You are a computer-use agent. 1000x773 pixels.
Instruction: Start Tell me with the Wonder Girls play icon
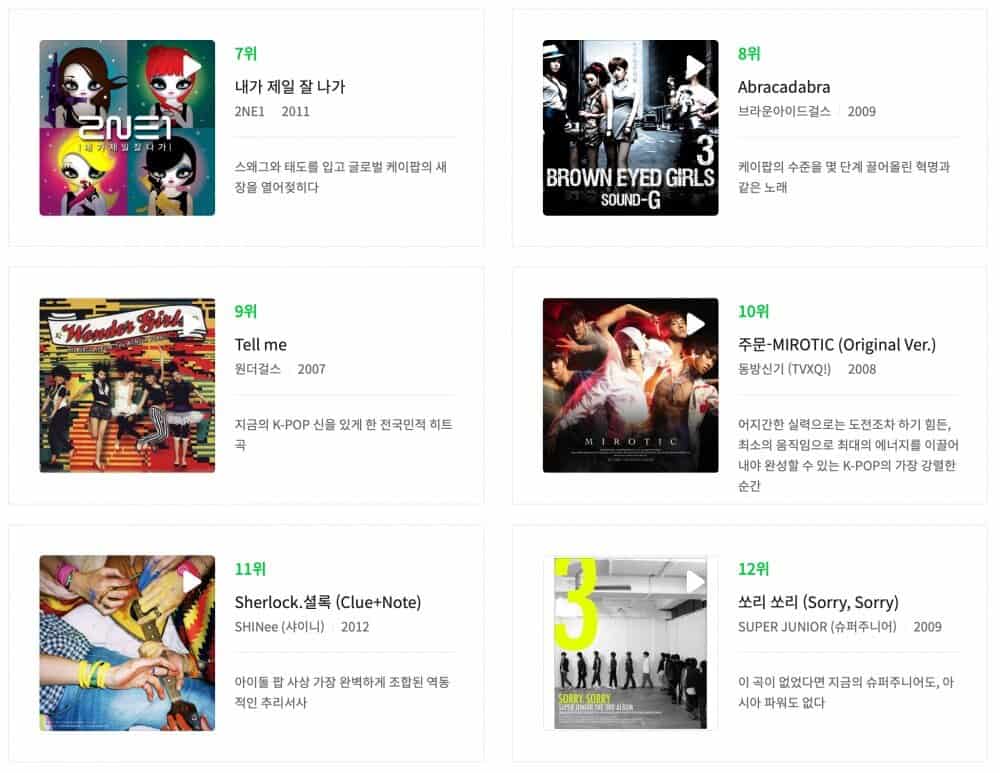pyautogui.click(x=191, y=324)
